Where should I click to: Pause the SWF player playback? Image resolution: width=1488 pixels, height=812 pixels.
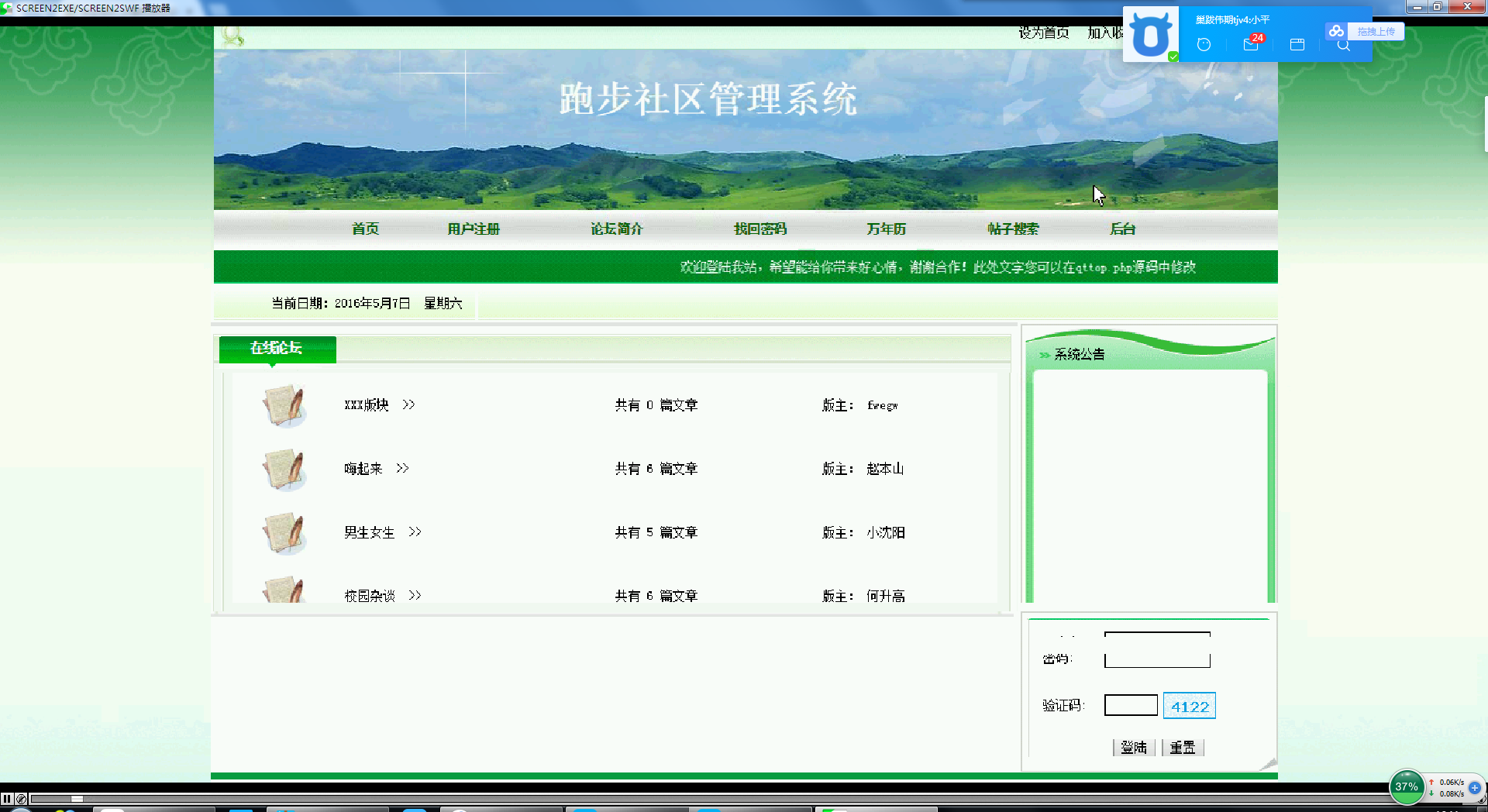tap(7, 798)
